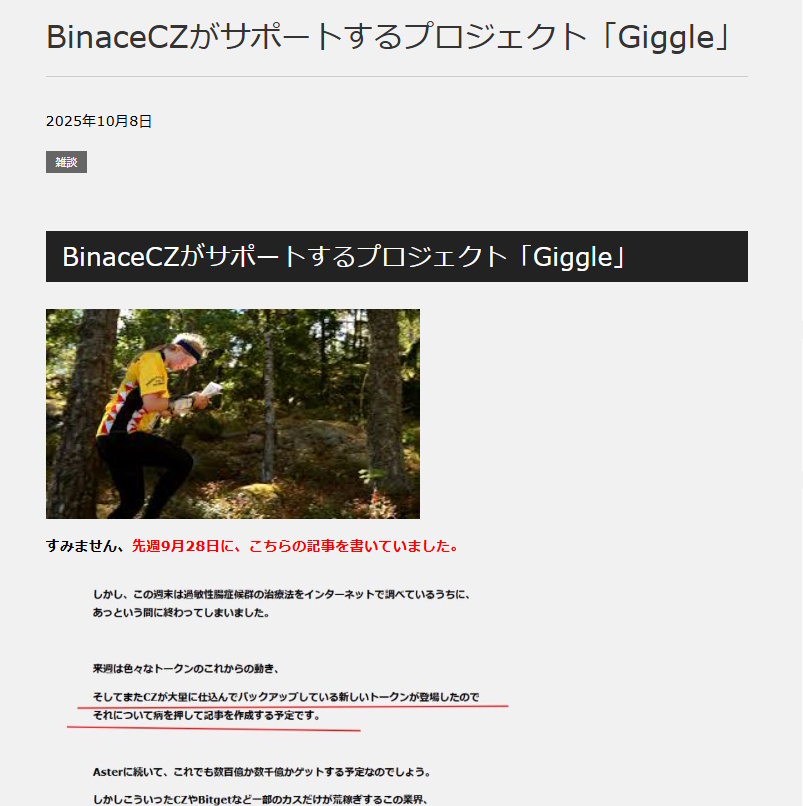
Task: Click the 雑談 category tag
Action: (x=66, y=162)
